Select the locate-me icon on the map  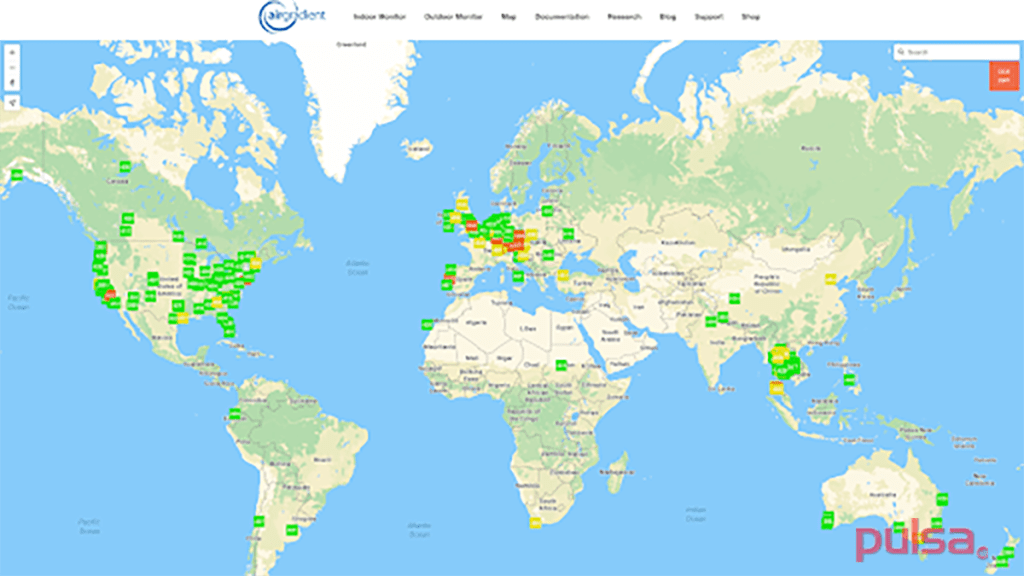point(11,81)
